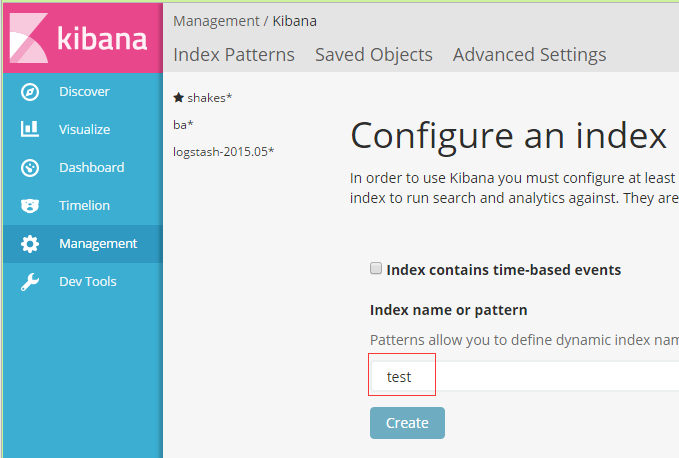Select the shakes* index pattern text
The image size is (679, 458).
point(210,98)
